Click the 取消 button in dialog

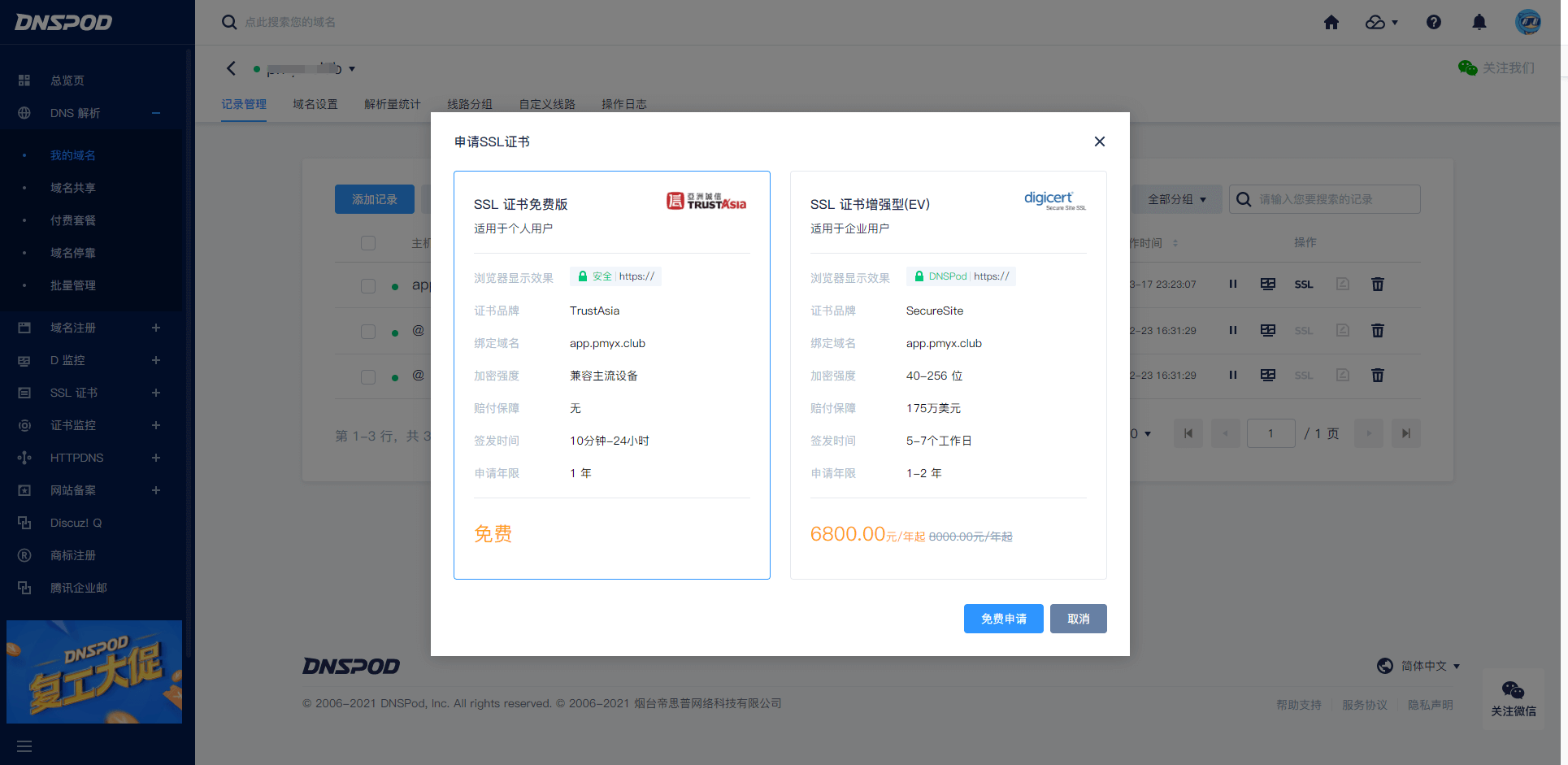pos(1079,619)
